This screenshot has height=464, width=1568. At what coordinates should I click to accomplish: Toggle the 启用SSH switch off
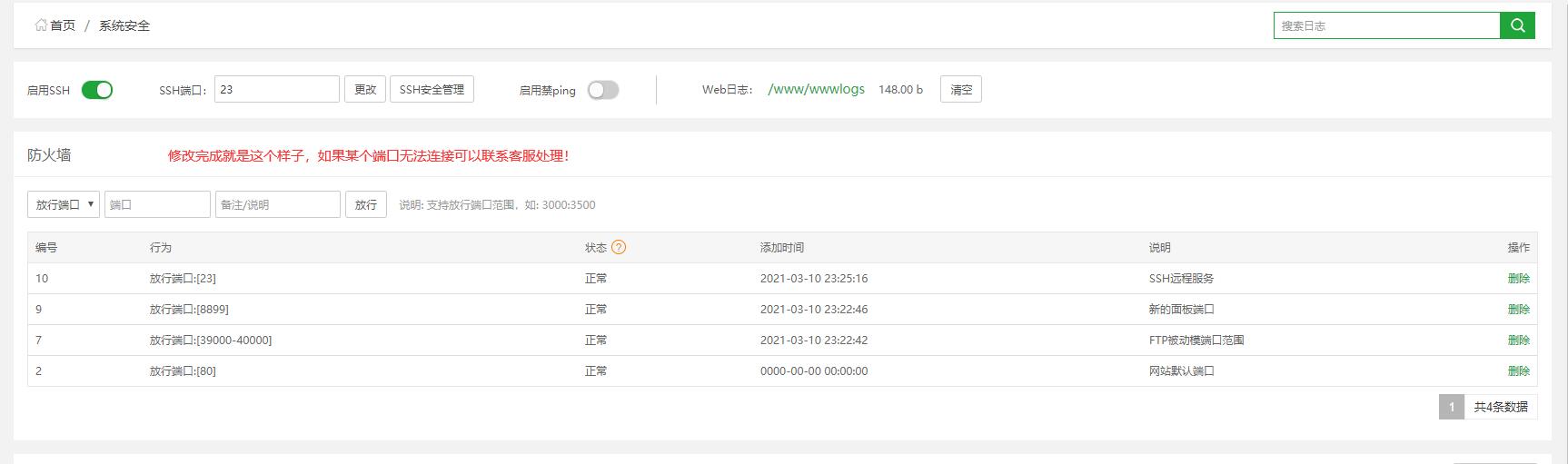point(97,90)
